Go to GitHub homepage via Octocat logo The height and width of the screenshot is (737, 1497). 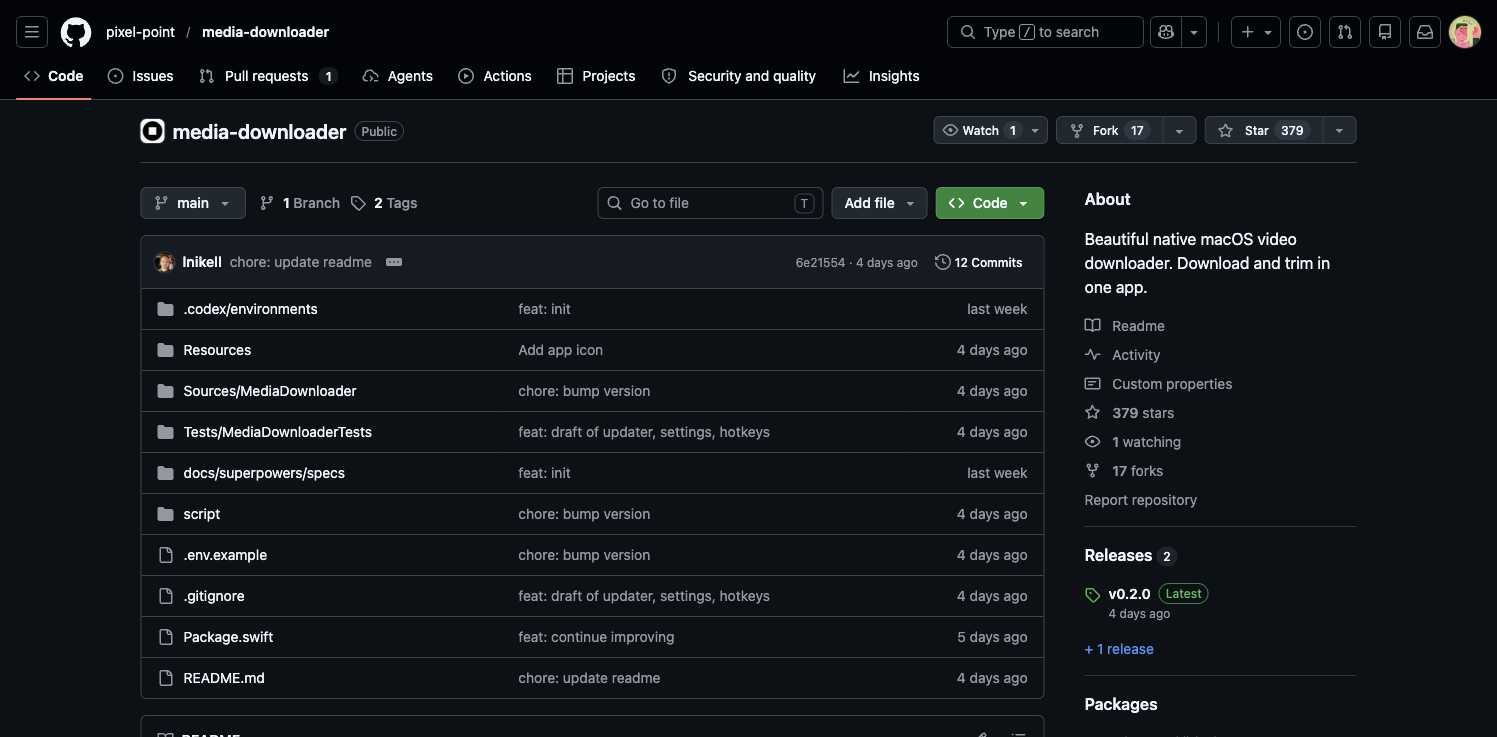pos(76,32)
